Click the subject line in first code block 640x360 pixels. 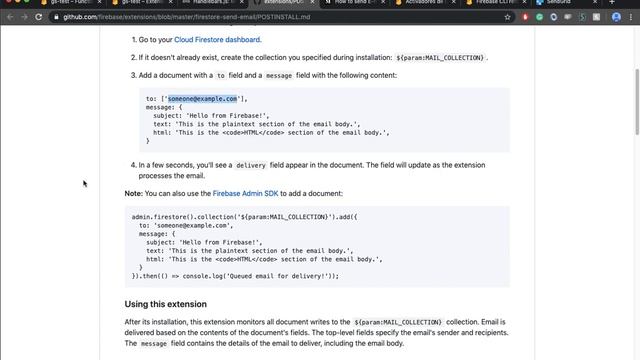(211, 116)
